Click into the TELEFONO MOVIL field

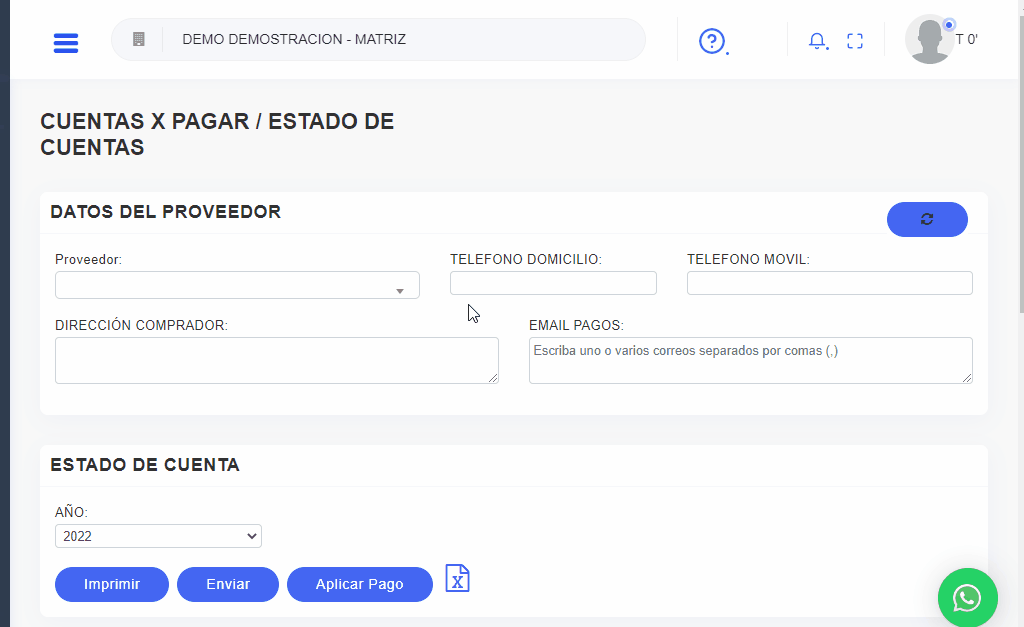(x=829, y=283)
